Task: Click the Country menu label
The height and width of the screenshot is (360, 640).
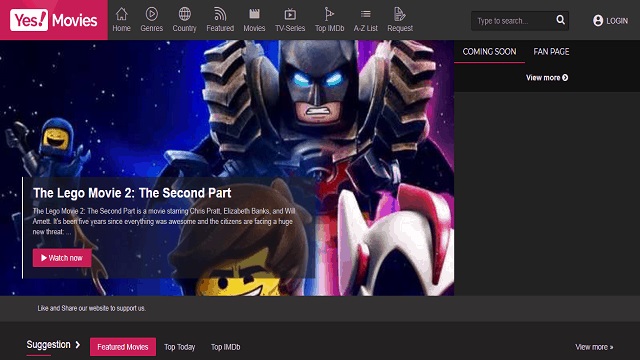Action: pyautogui.click(x=184, y=28)
